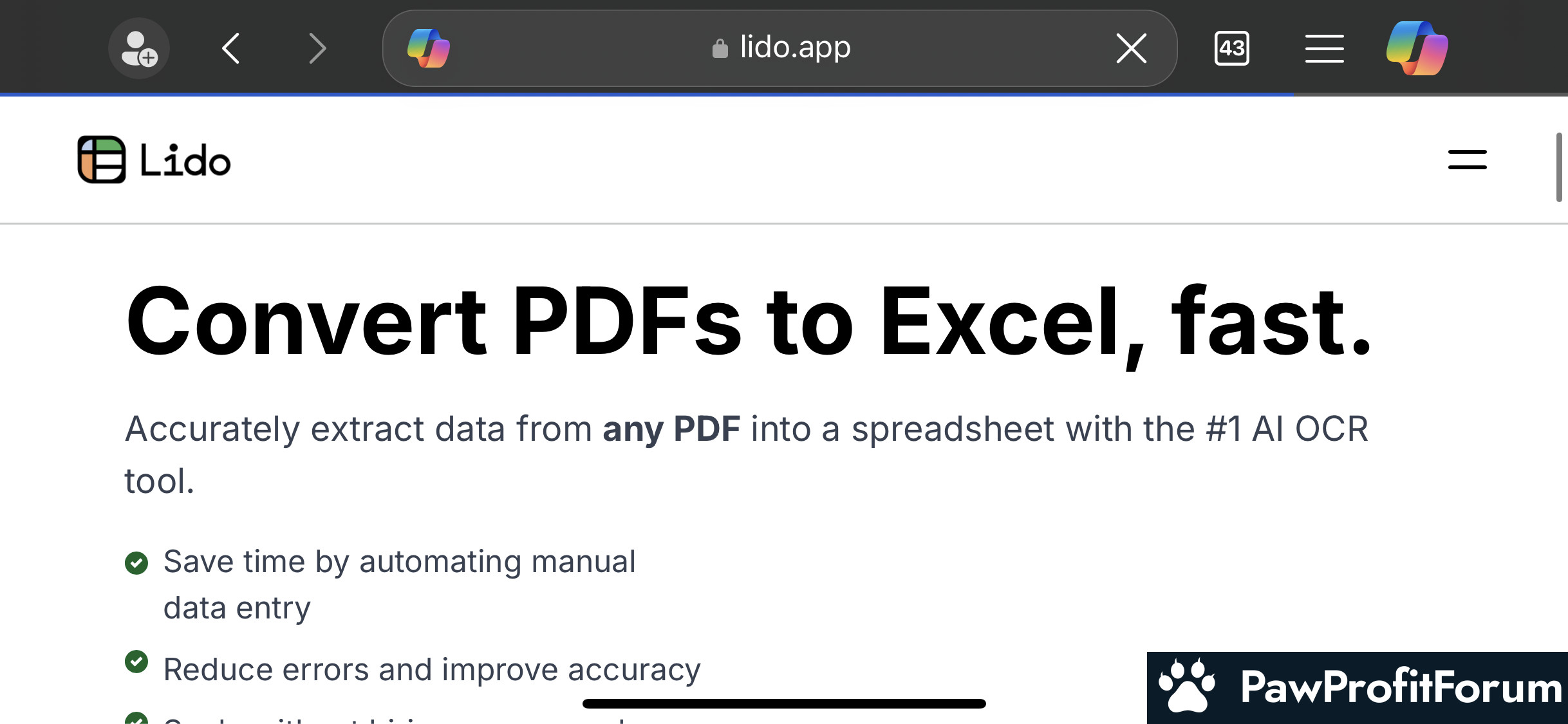
Task: Click the "Convert PDFs to Excel, fast." heading
Action: (x=749, y=322)
